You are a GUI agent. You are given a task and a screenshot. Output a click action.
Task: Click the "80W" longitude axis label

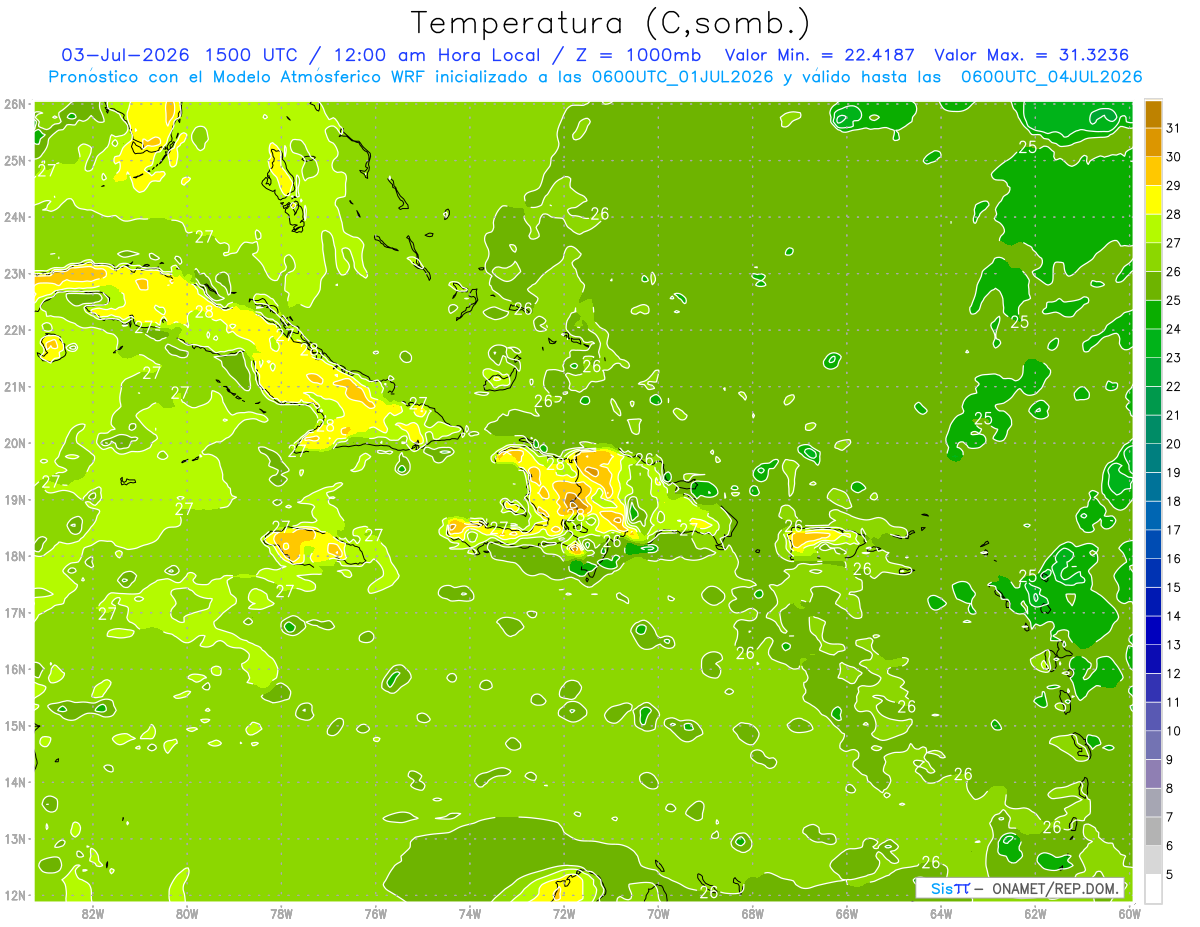[187, 913]
